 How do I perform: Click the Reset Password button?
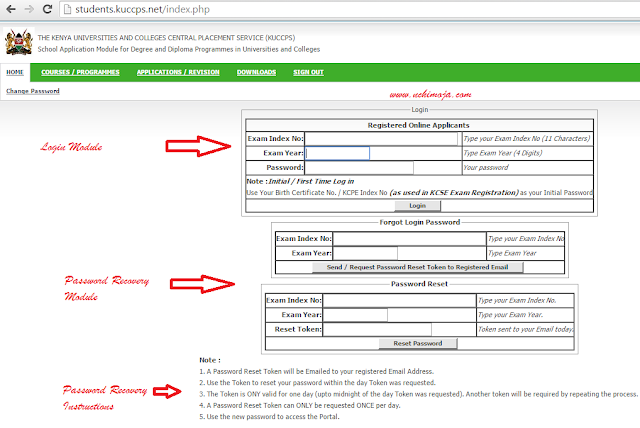coord(418,344)
